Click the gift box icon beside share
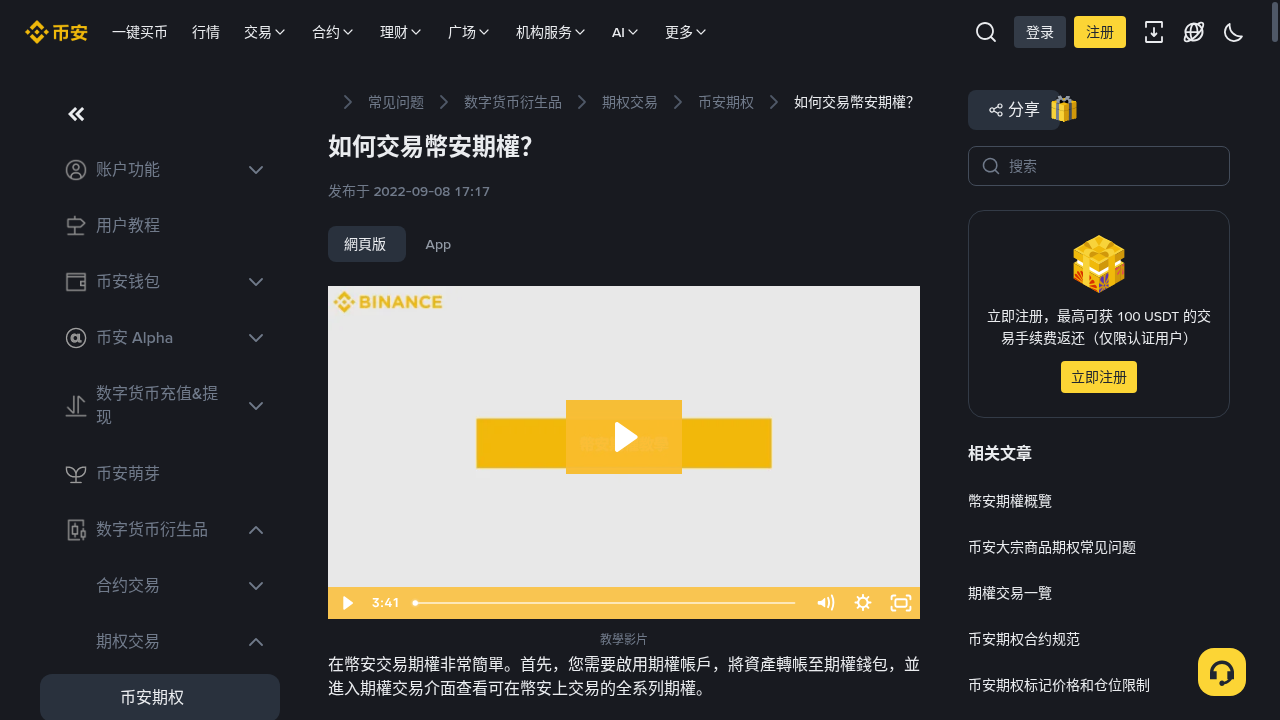Image resolution: width=1280 pixels, height=720 pixels. coord(1064,109)
